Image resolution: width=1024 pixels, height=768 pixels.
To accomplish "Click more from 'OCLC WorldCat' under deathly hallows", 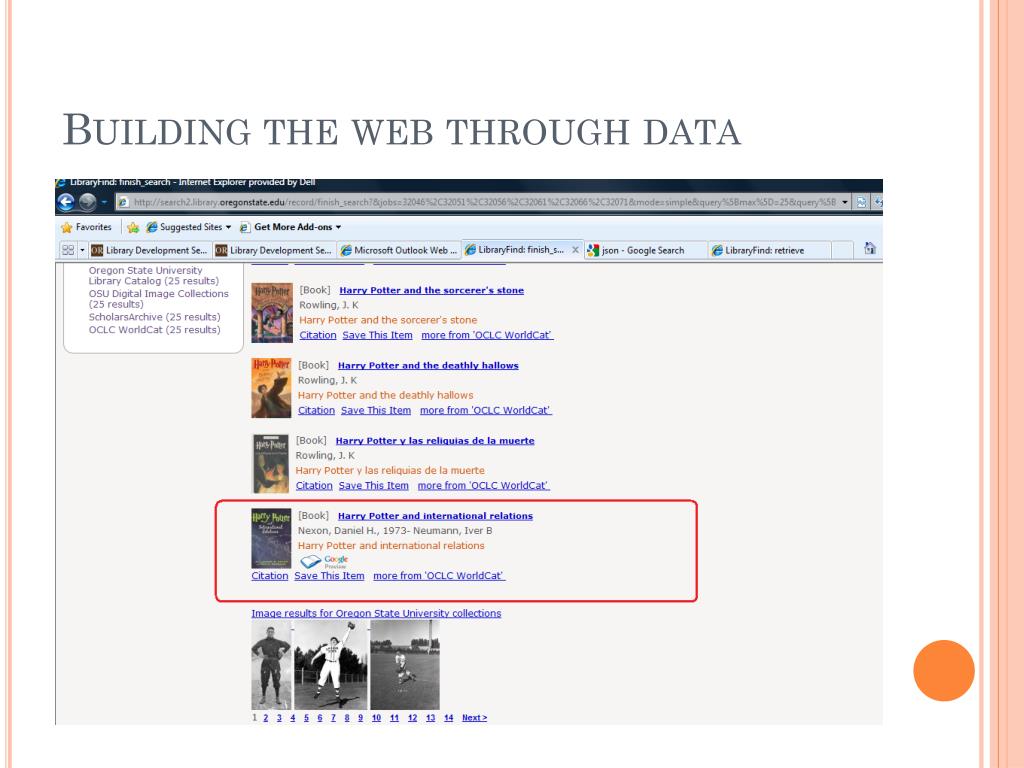I will 486,410.
